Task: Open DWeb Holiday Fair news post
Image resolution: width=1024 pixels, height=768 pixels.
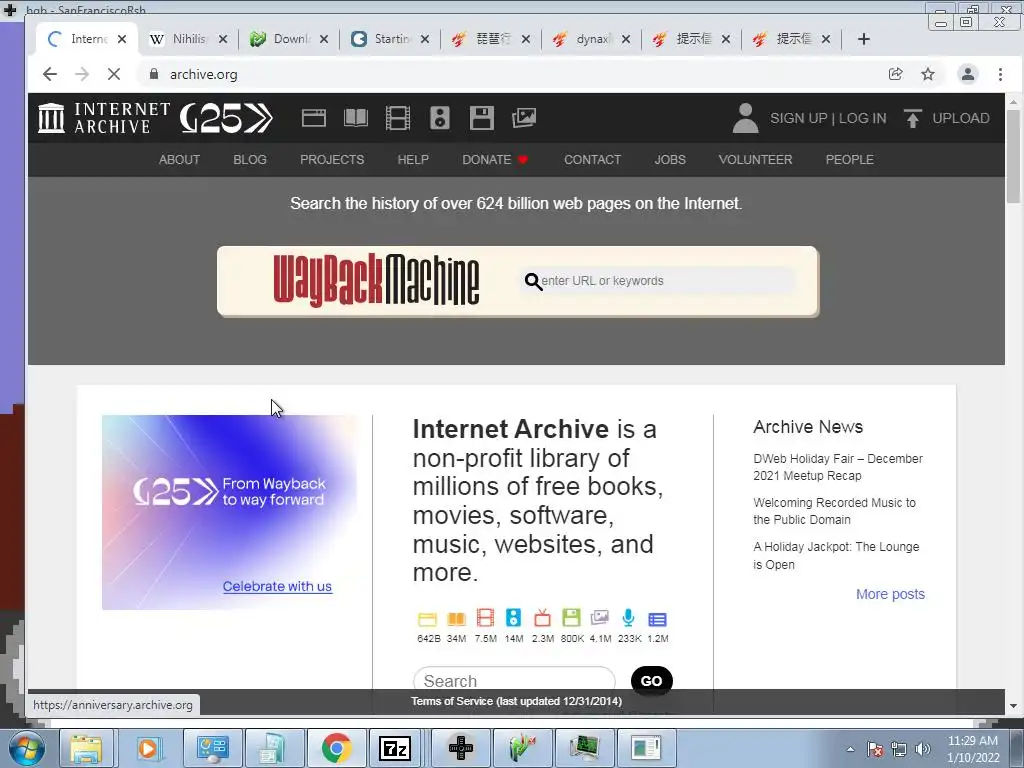Action: click(x=838, y=467)
